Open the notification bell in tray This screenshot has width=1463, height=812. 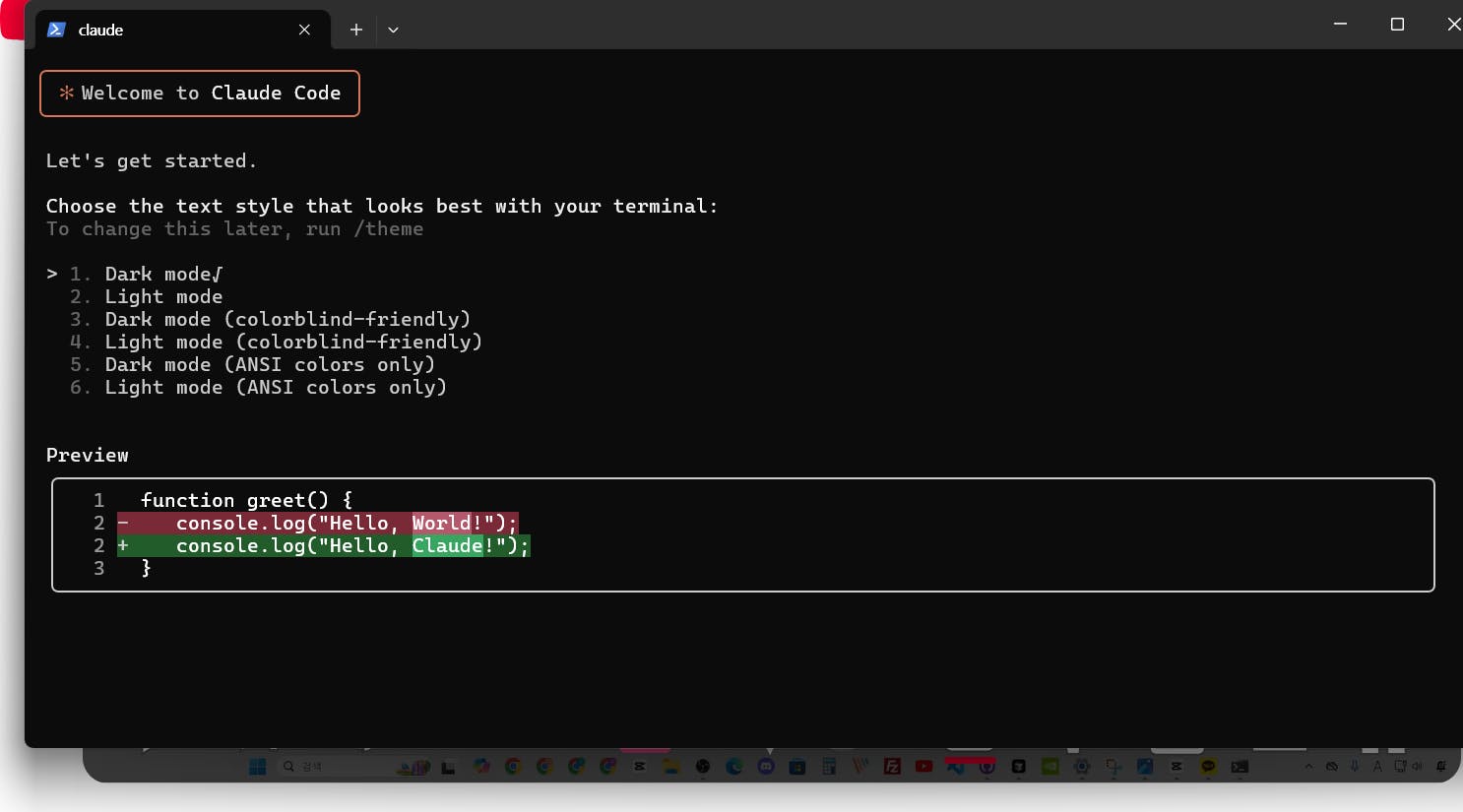pyautogui.click(x=1441, y=766)
